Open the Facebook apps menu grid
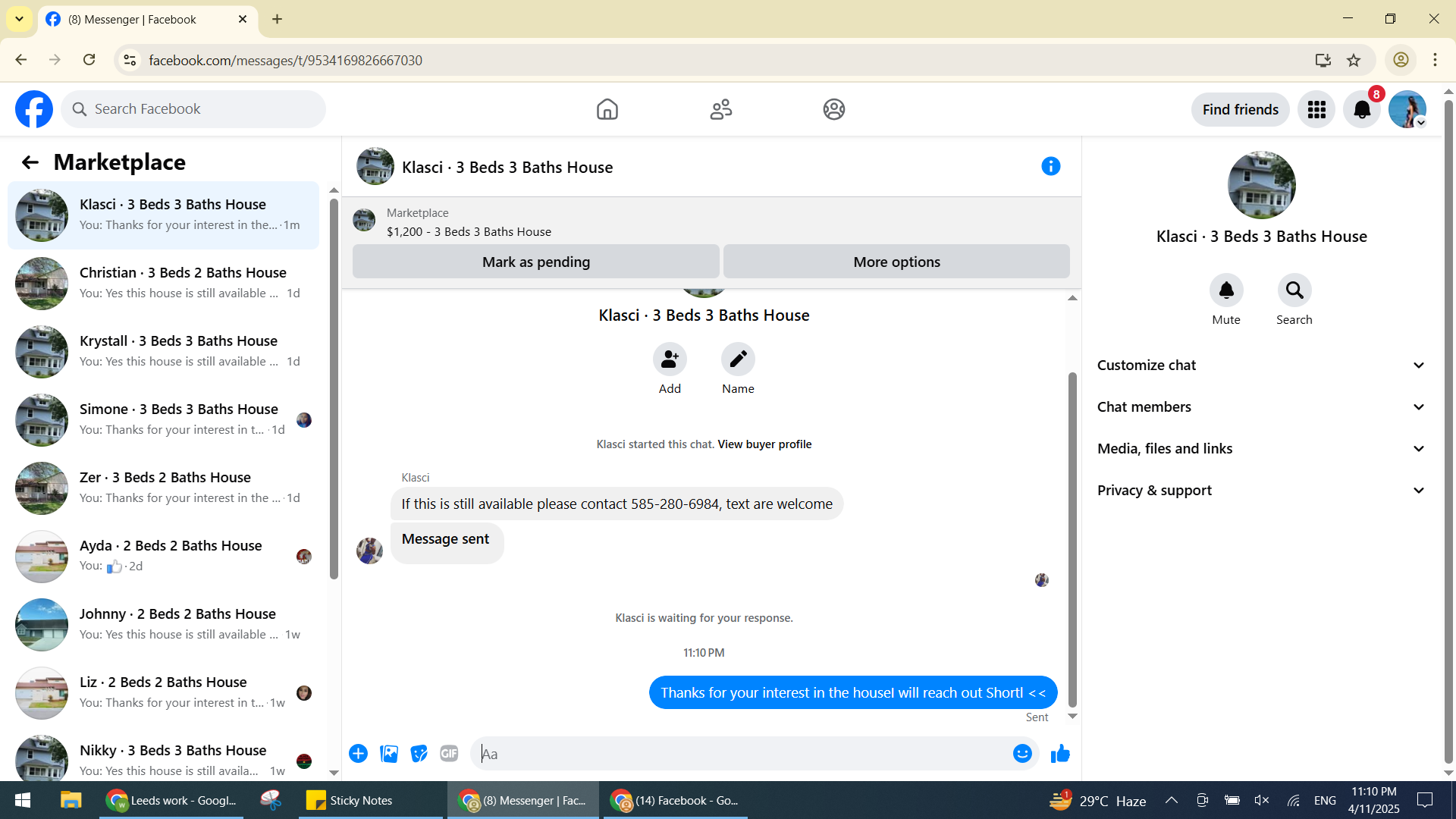The height and width of the screenshot is (819, 1456). pos(1316,110)
